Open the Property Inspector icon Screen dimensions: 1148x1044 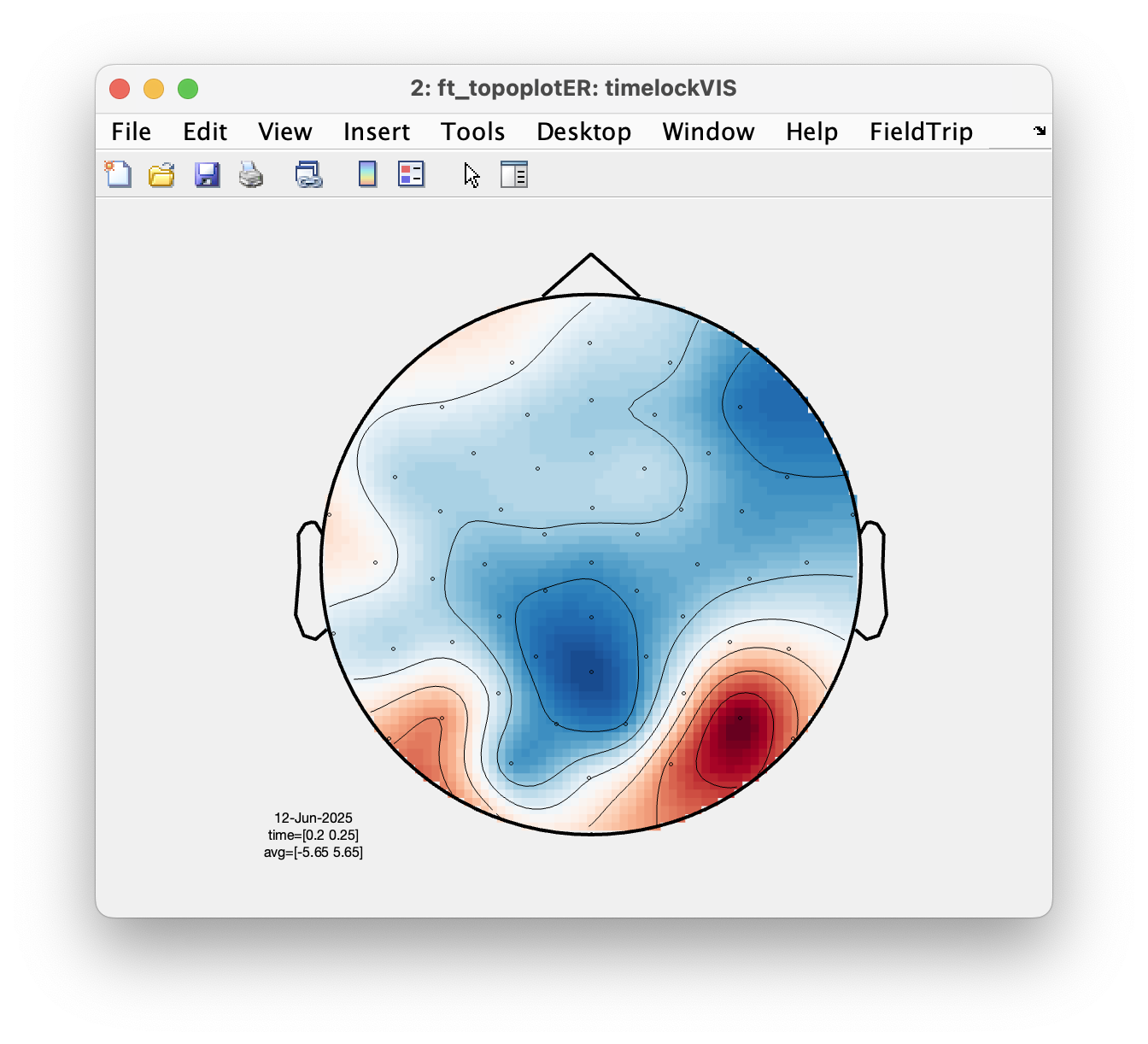(514, 174)
